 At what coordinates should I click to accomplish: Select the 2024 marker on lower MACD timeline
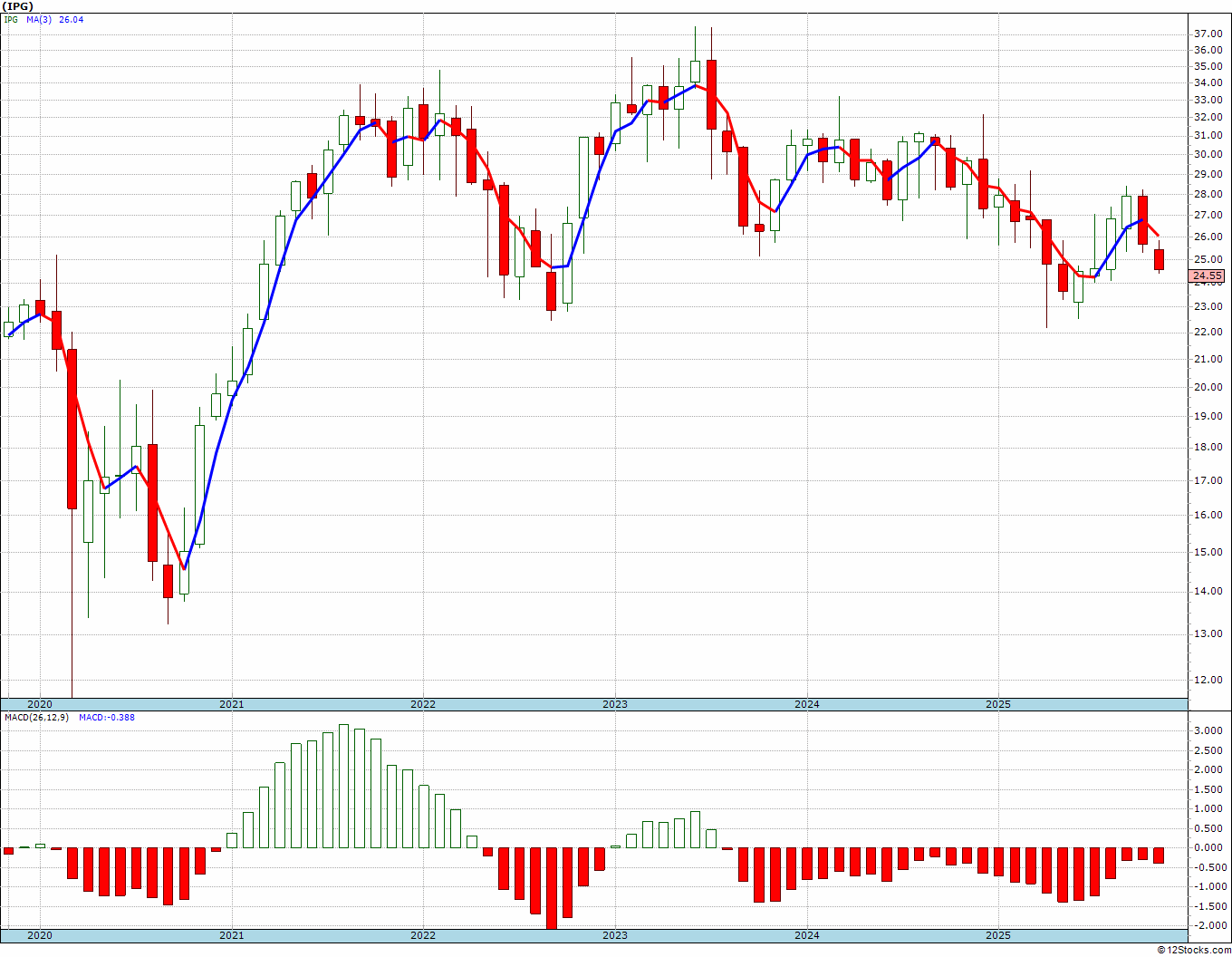coord(806,935)
